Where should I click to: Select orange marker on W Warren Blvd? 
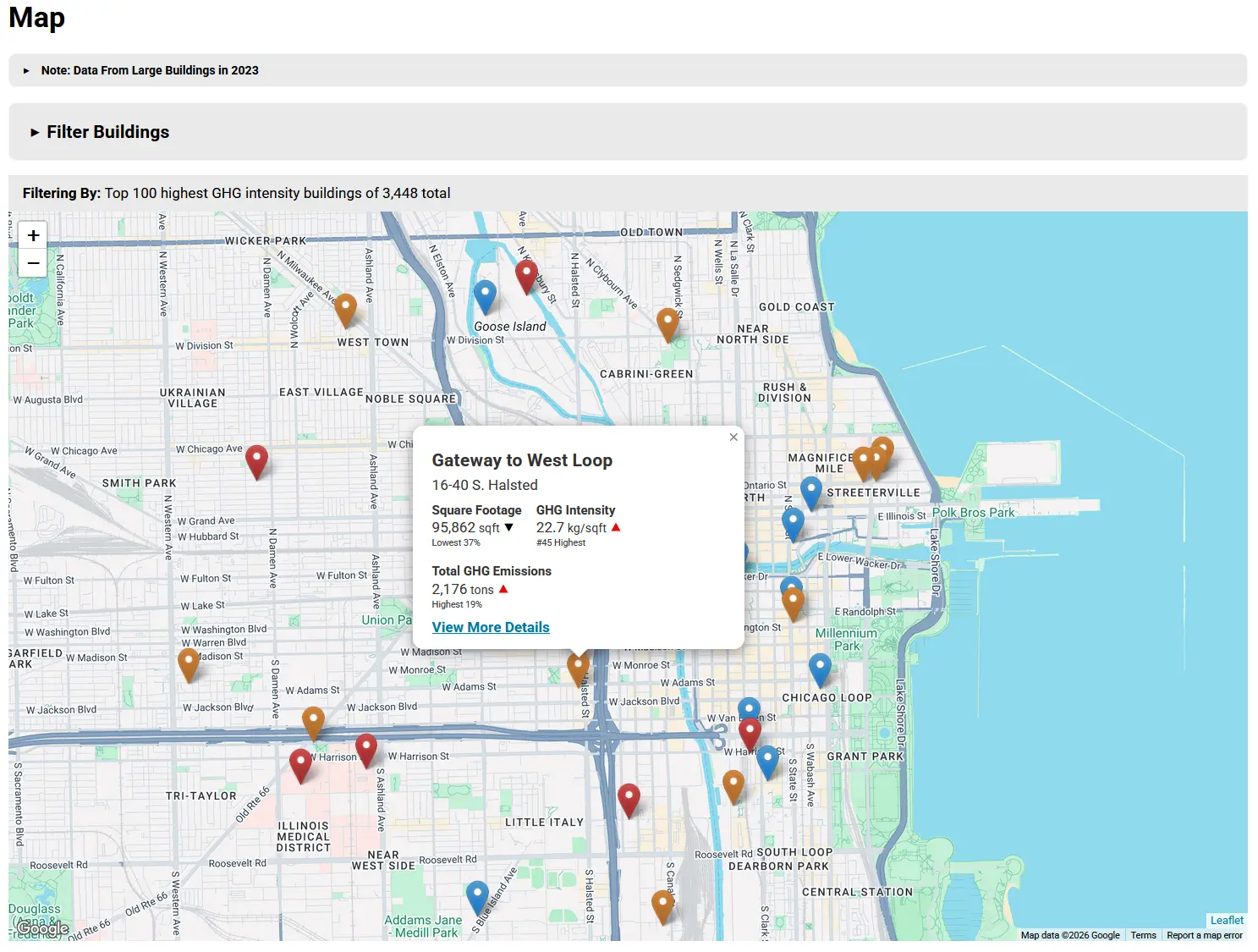[x=189, y=664]
